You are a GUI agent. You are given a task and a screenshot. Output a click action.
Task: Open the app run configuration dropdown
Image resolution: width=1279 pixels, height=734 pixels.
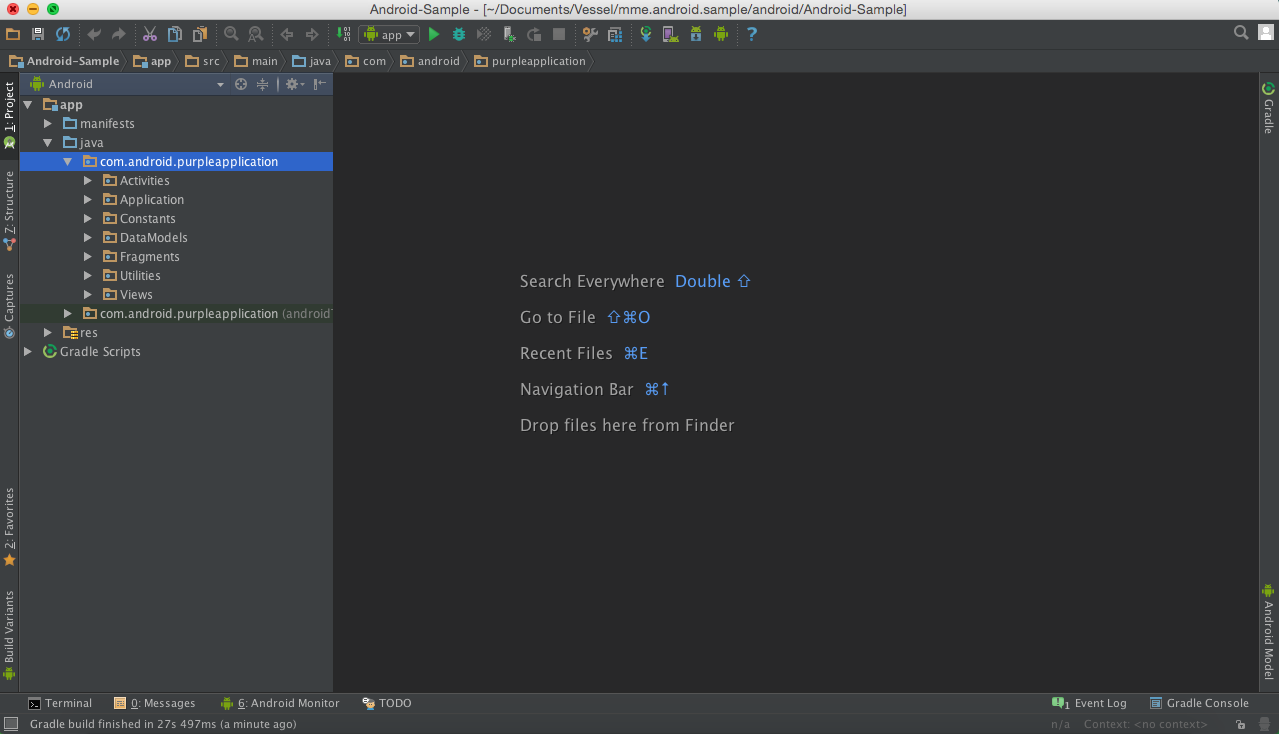point(389,34)
